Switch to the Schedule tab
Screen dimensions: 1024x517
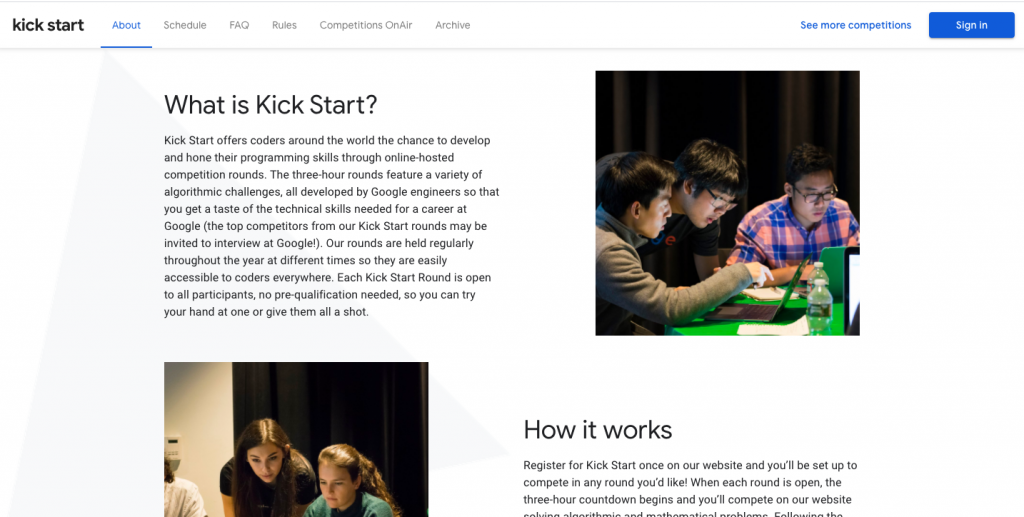click(x=185, y=25)
